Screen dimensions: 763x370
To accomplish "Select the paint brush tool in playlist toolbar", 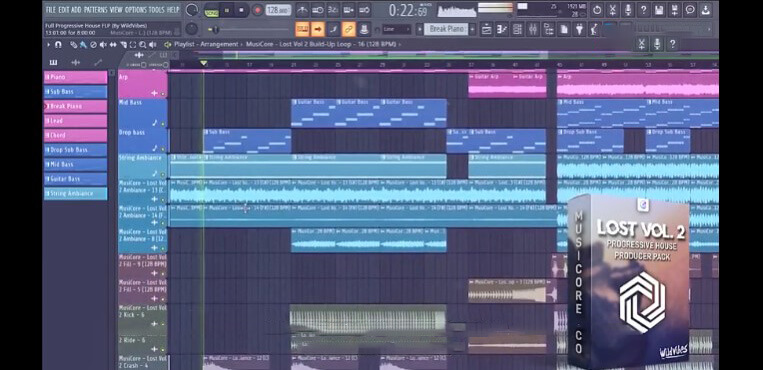I will (x=83, y=44).
